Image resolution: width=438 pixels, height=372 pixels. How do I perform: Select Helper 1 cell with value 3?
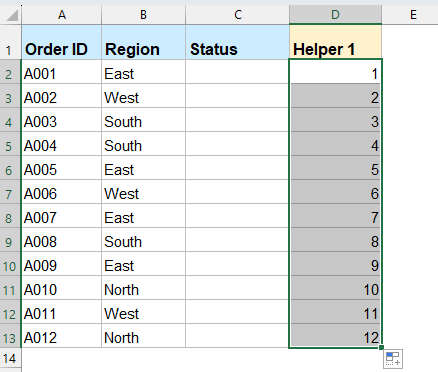(335, 120)
